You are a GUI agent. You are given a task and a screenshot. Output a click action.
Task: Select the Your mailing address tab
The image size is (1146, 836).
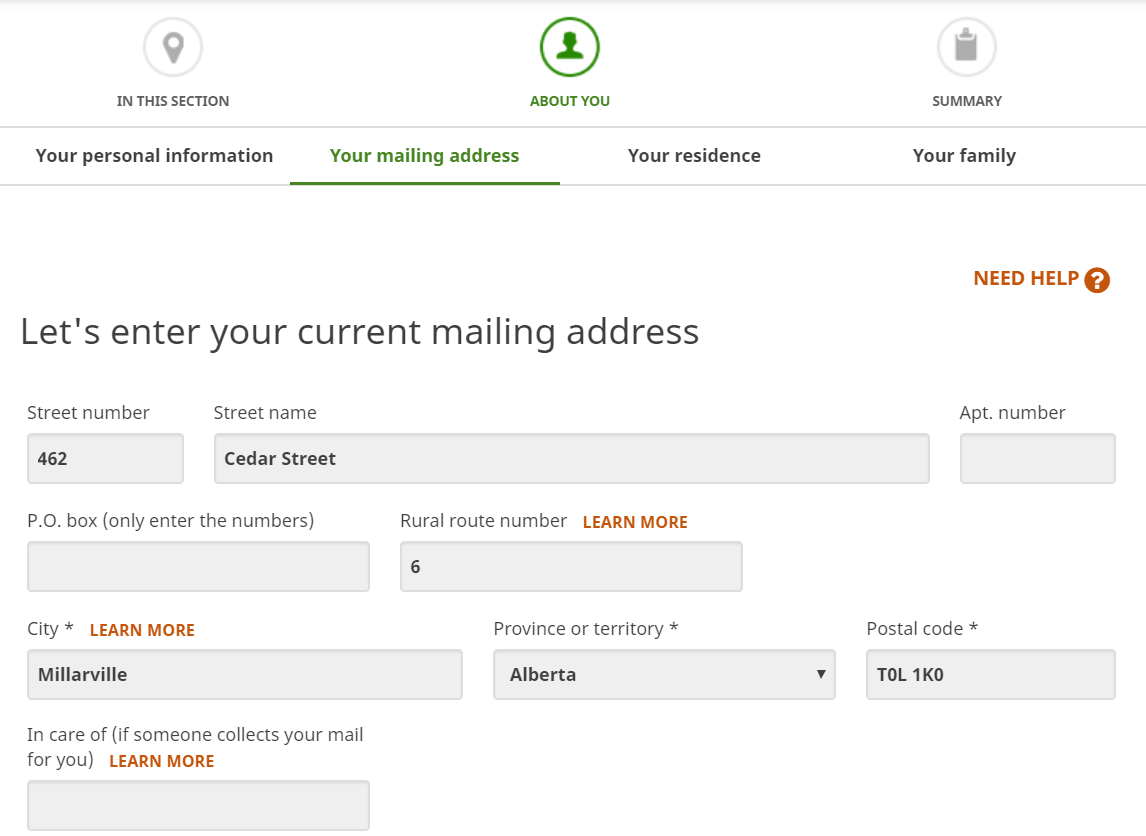tap(425, 156)
